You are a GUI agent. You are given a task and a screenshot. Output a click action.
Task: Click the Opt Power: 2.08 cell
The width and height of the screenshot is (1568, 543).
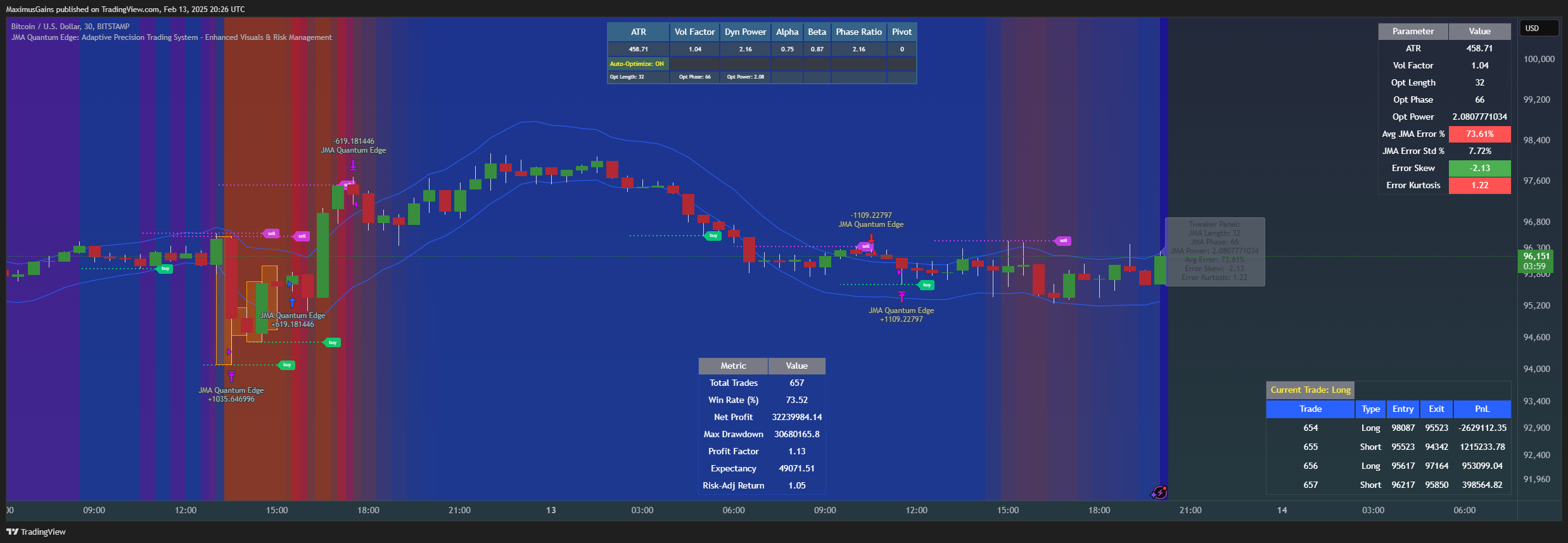[746, 77]
